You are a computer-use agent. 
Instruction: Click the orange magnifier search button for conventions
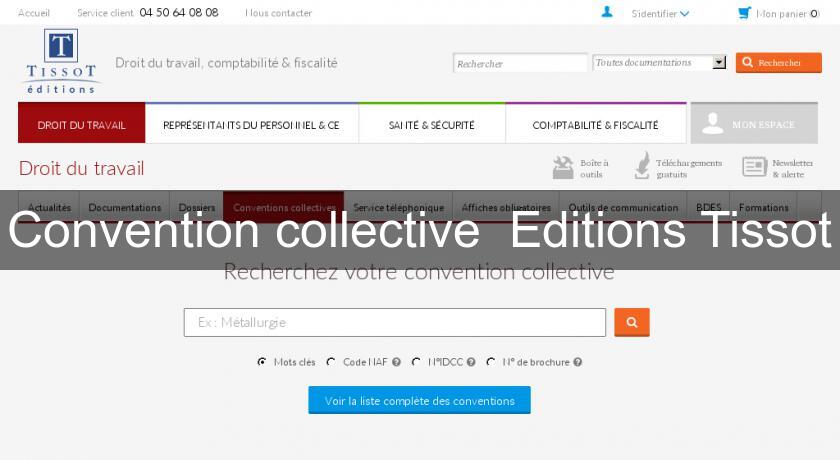pyautogui.click(x=632, y=322)
